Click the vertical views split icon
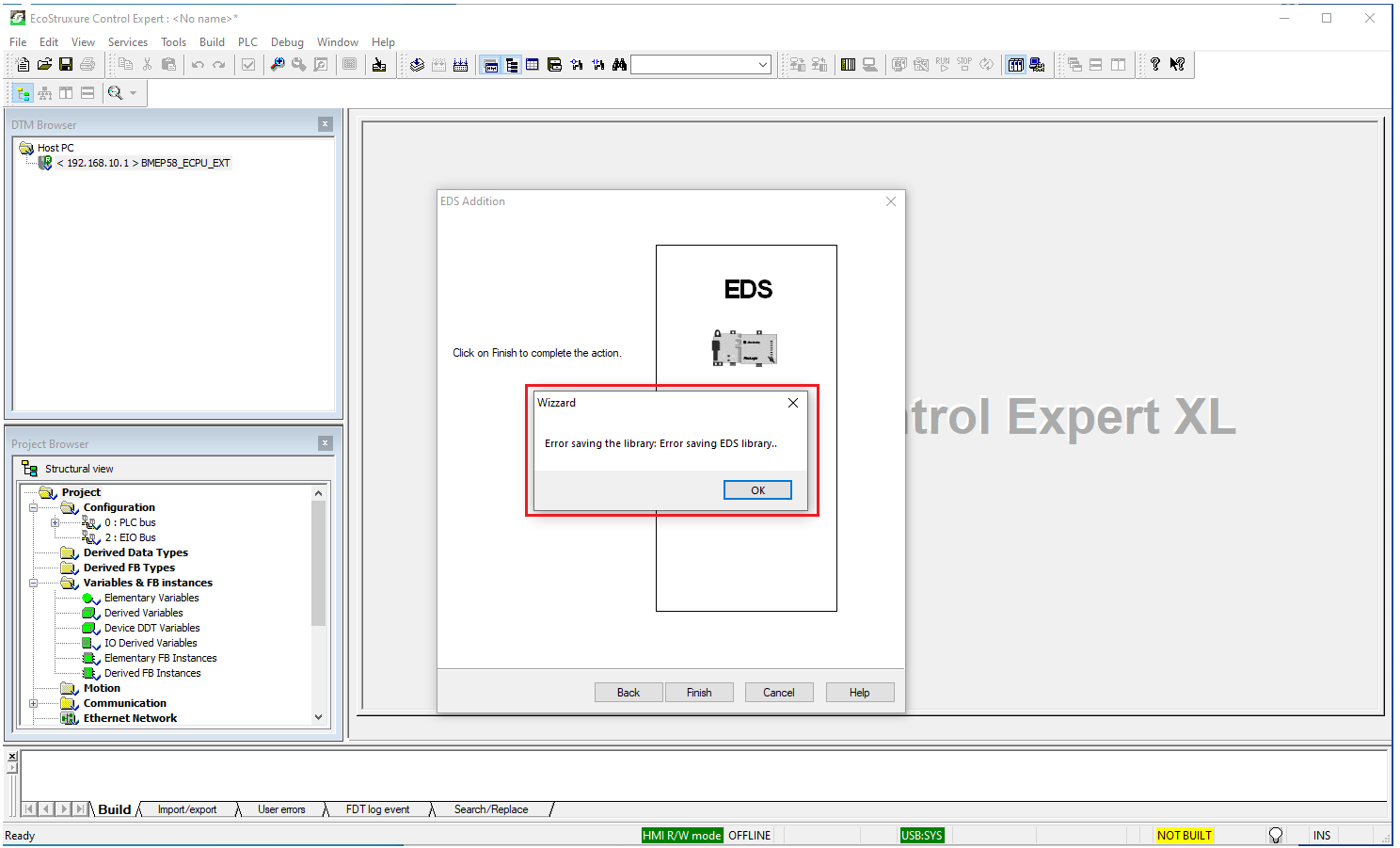The width and height of the screenshot is (1400, 848). [66, 93]
